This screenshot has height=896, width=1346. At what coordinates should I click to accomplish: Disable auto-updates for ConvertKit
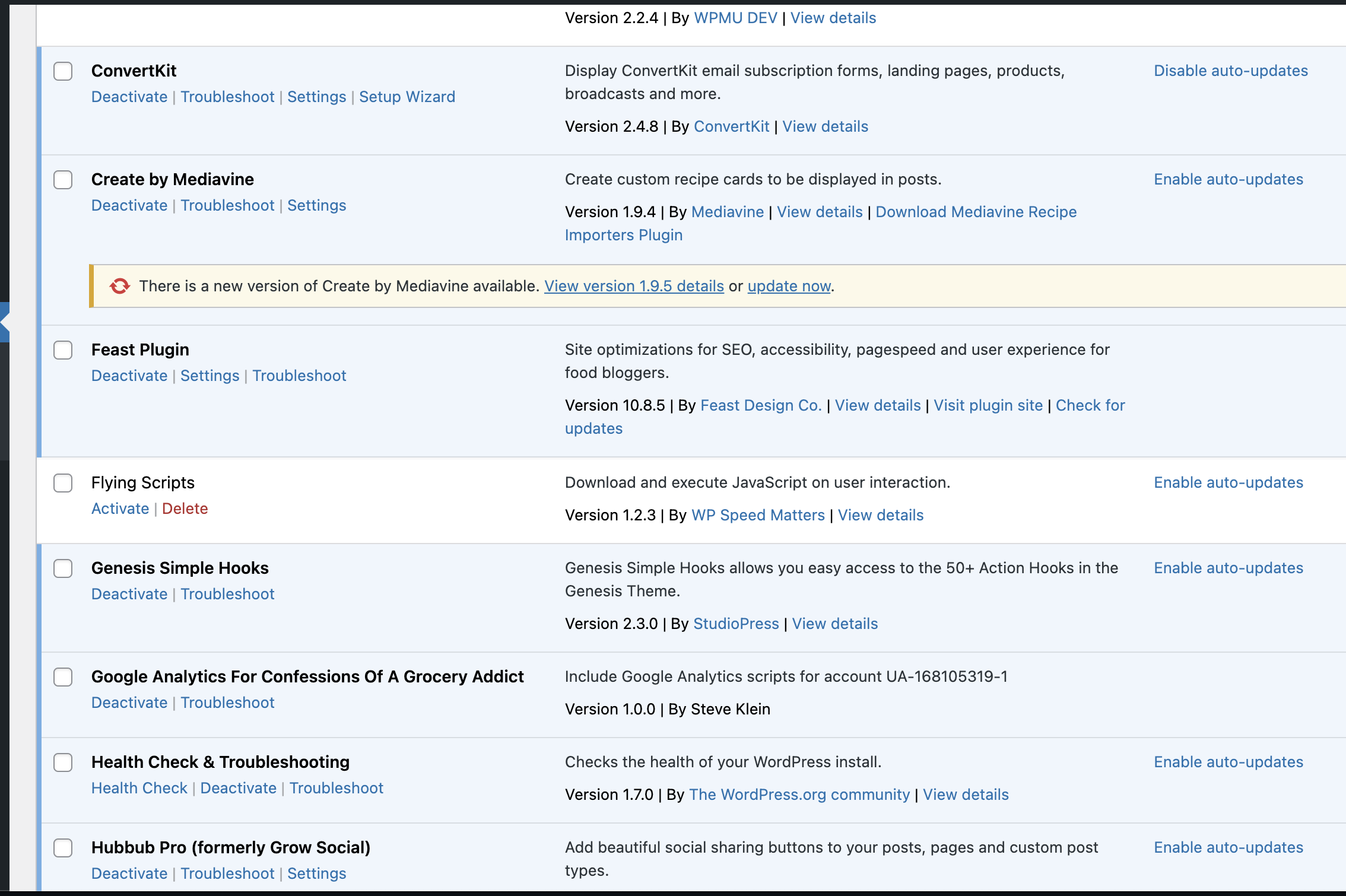(1230, 71)
